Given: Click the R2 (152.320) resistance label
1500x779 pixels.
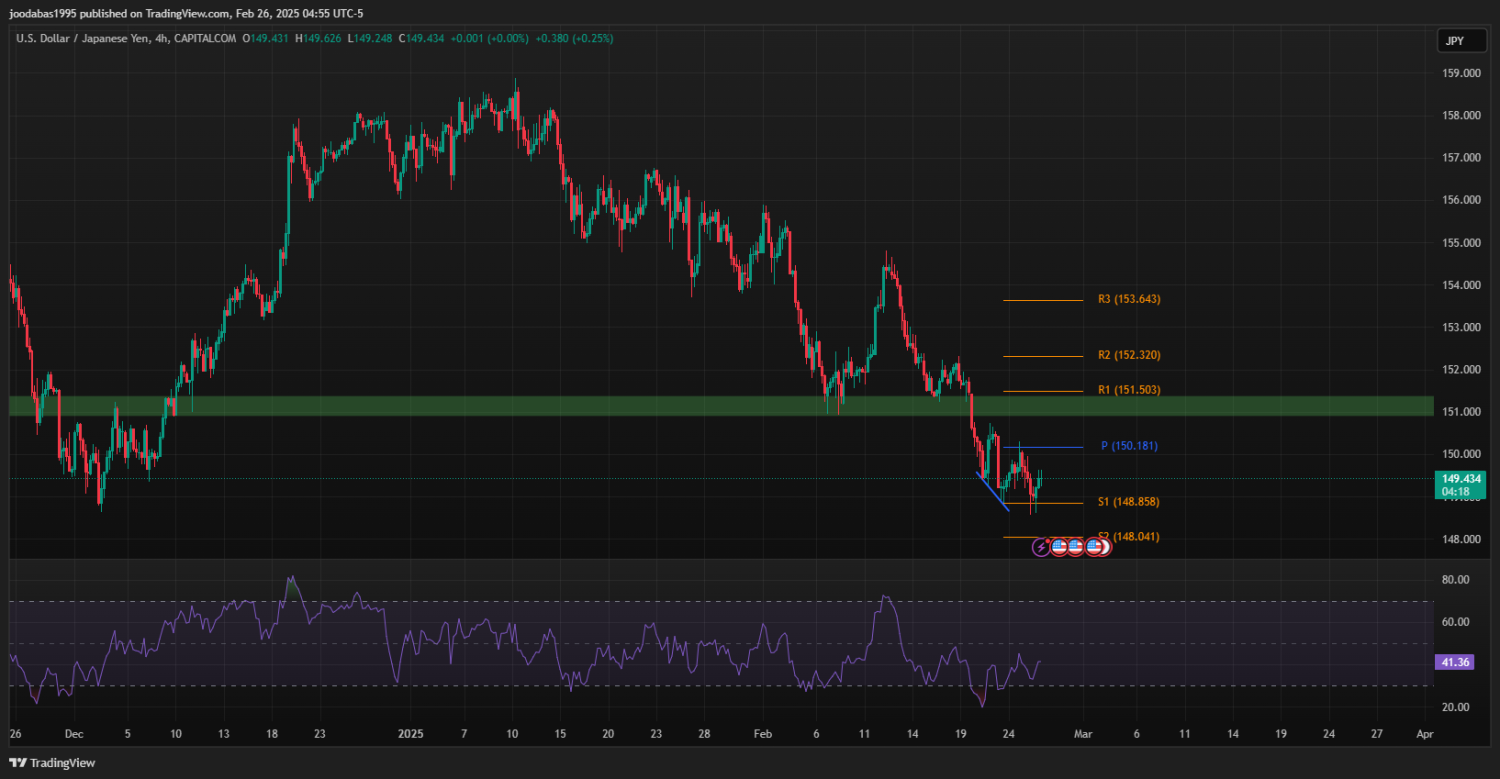Looking at the screenshot, I should tap(1128, 355).
